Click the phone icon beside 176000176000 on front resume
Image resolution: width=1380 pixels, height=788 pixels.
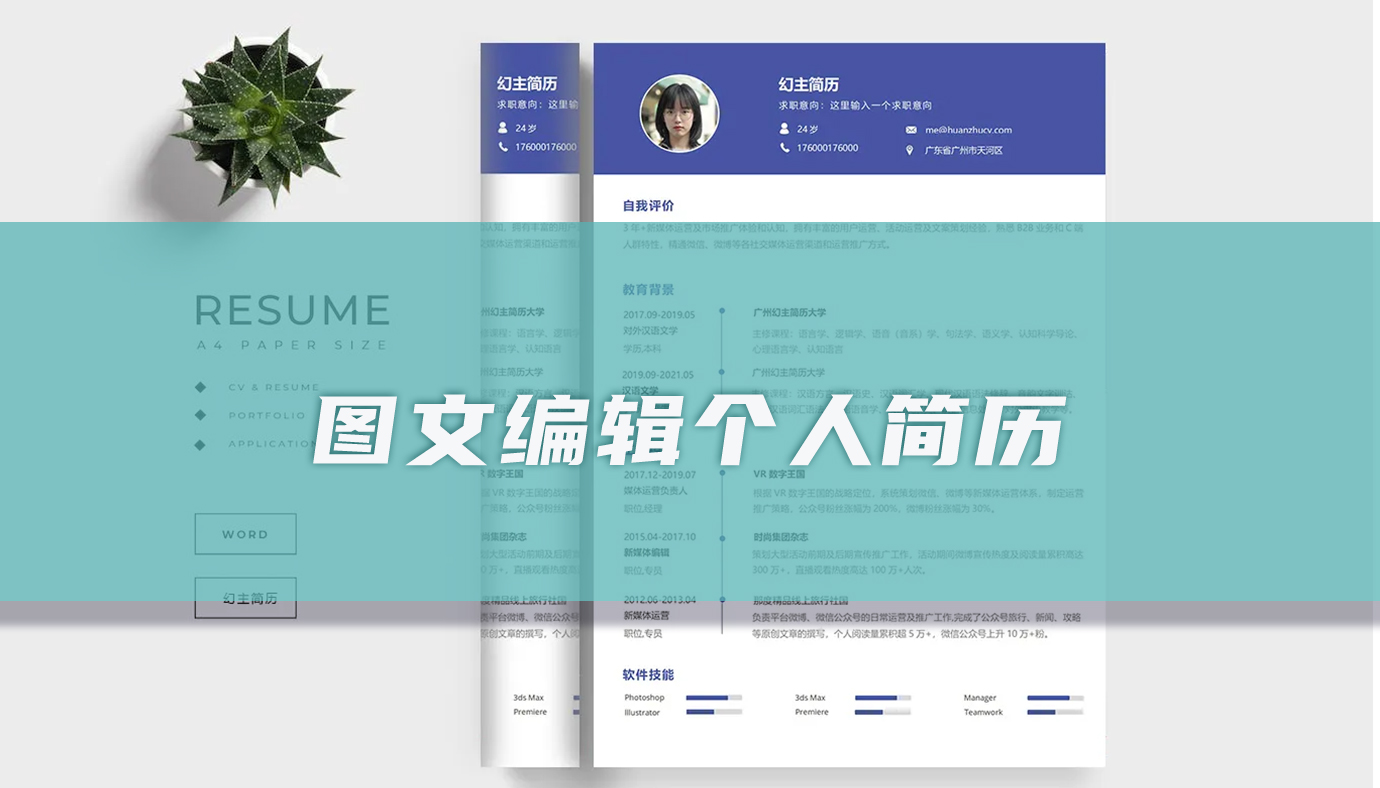point(785,148)
